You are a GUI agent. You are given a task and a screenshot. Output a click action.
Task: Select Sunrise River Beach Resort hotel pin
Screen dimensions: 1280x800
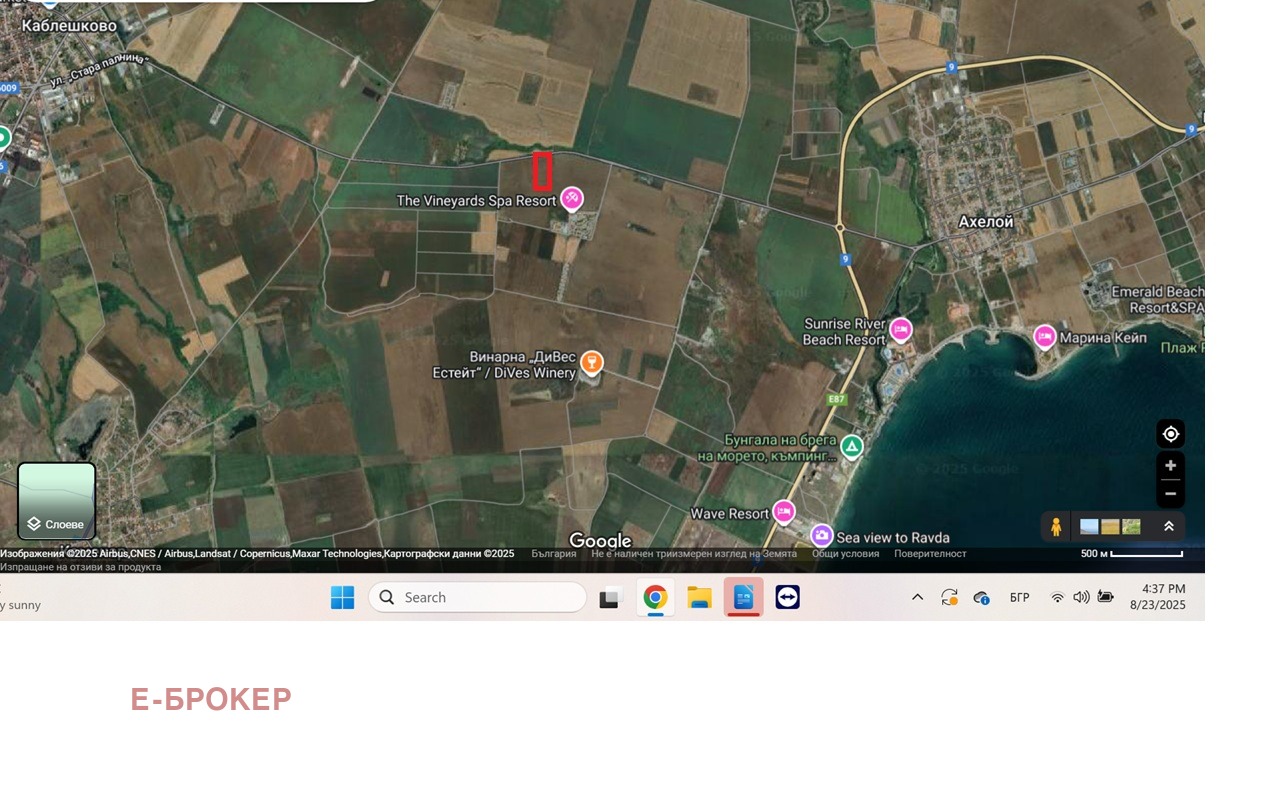[x=900, y=330]
